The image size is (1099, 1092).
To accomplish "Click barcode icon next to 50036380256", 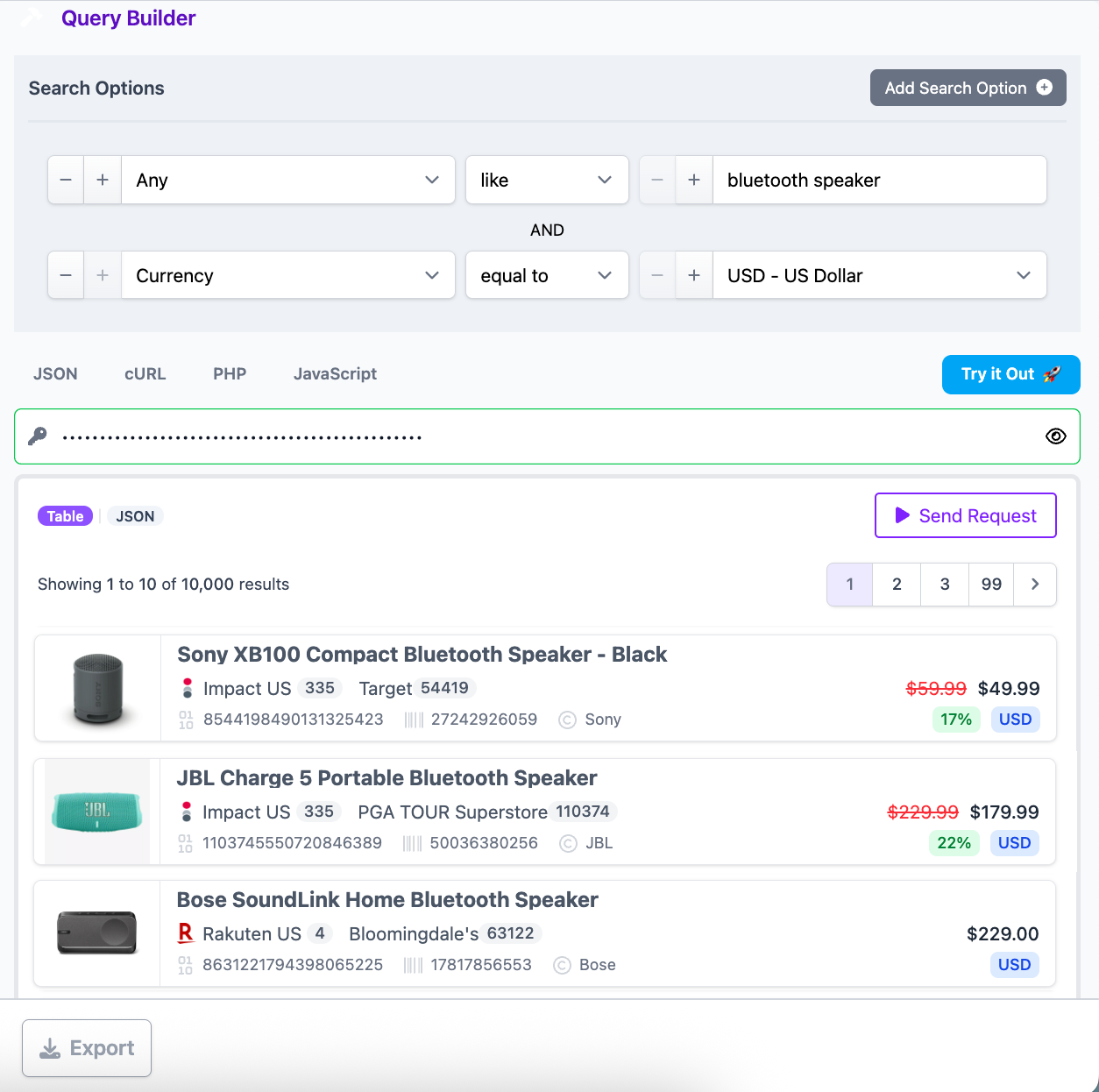I will 413,843.
